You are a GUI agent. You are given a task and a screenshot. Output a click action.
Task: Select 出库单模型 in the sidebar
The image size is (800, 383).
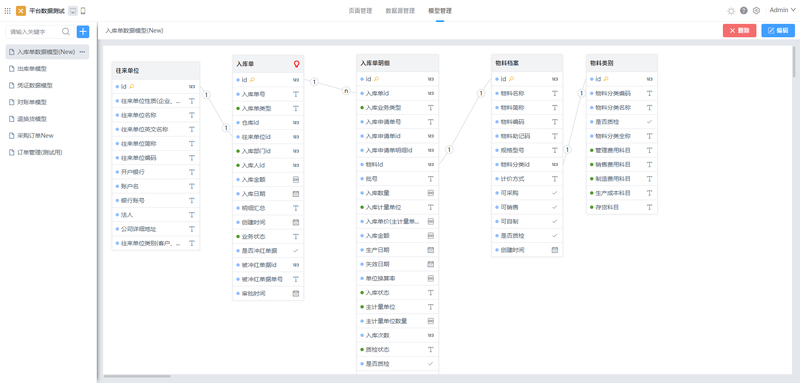(x=47, y=68)
